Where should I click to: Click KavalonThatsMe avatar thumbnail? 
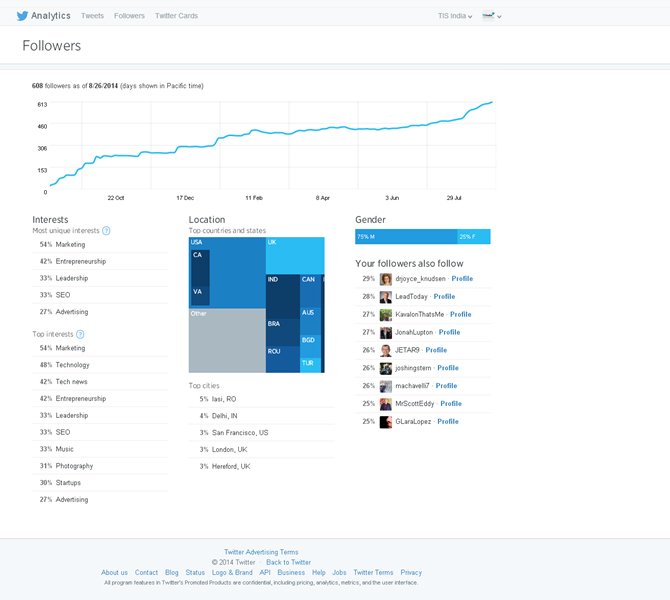(x=385, y=315)
